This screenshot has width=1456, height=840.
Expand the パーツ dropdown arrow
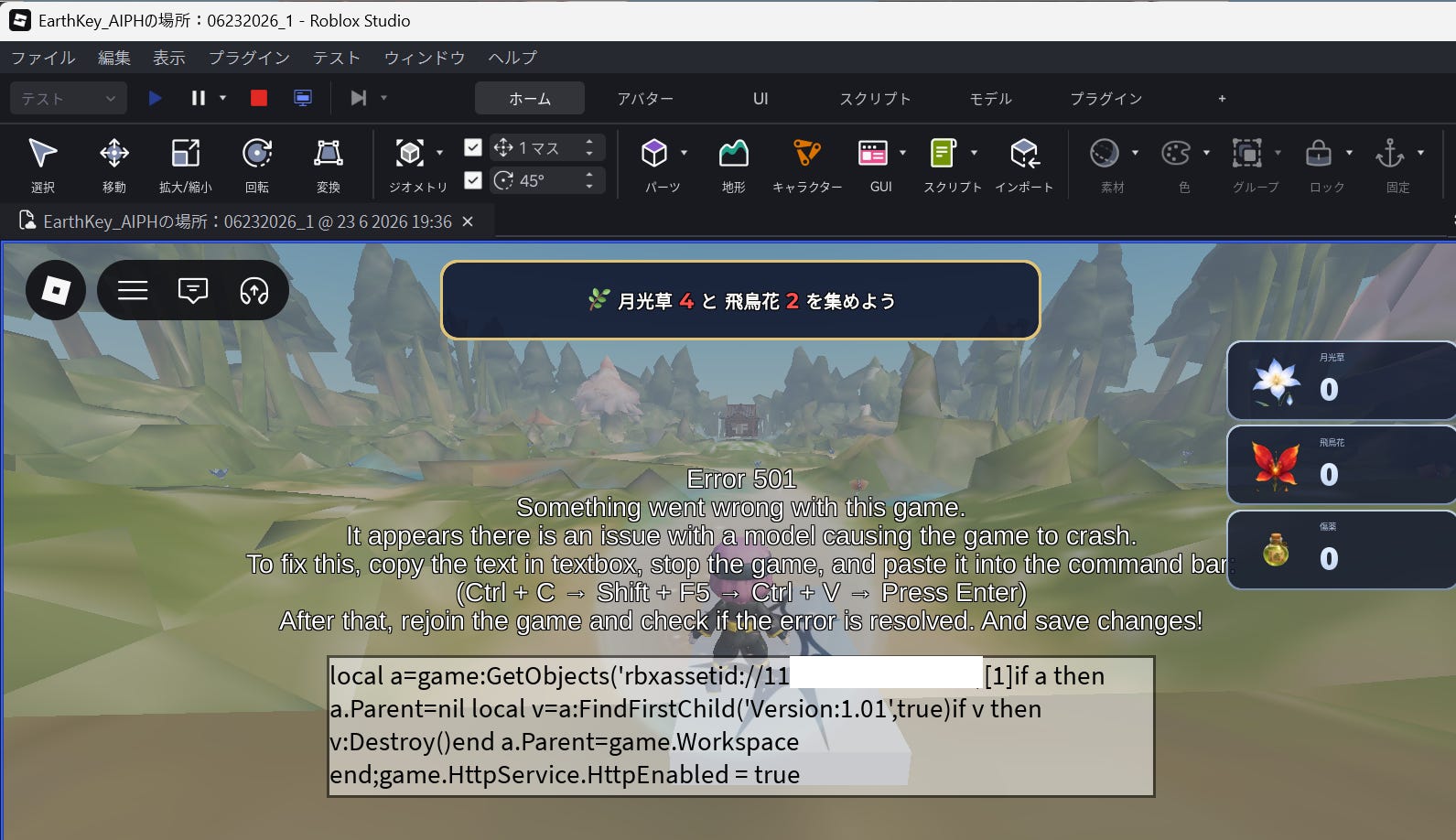coord(684,153)
